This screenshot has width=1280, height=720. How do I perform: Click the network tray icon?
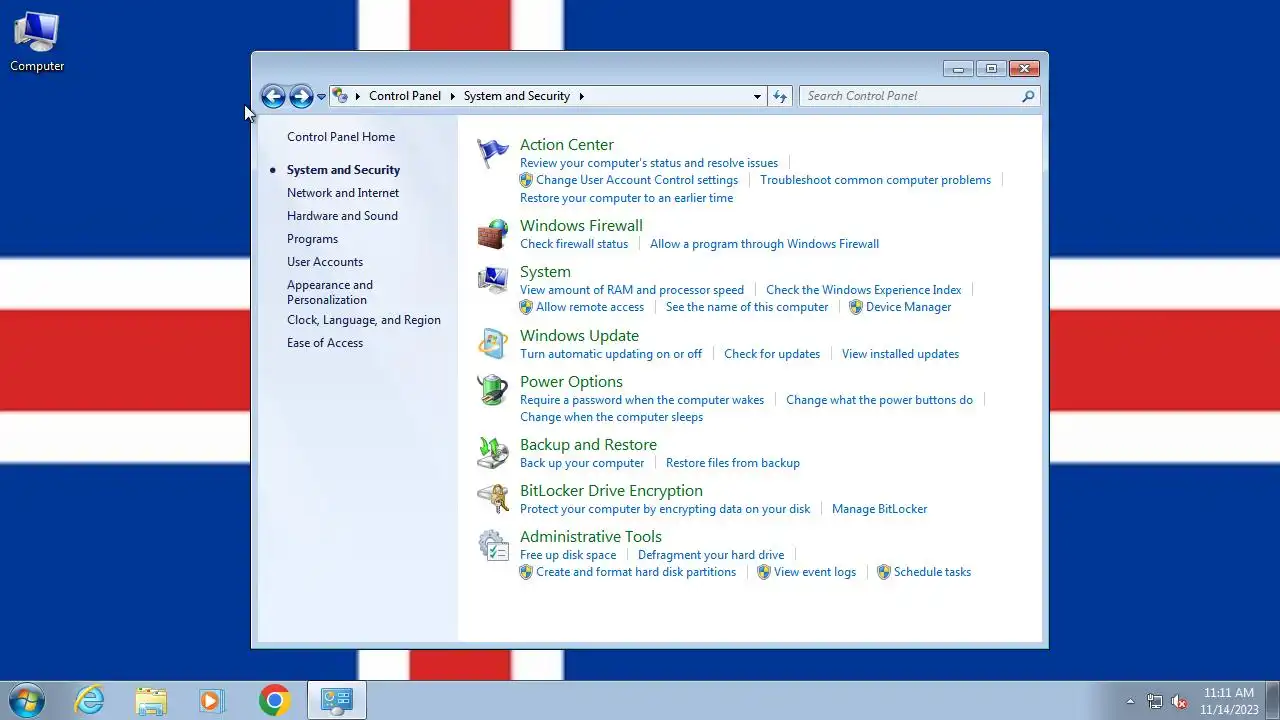coord(1155,701)
